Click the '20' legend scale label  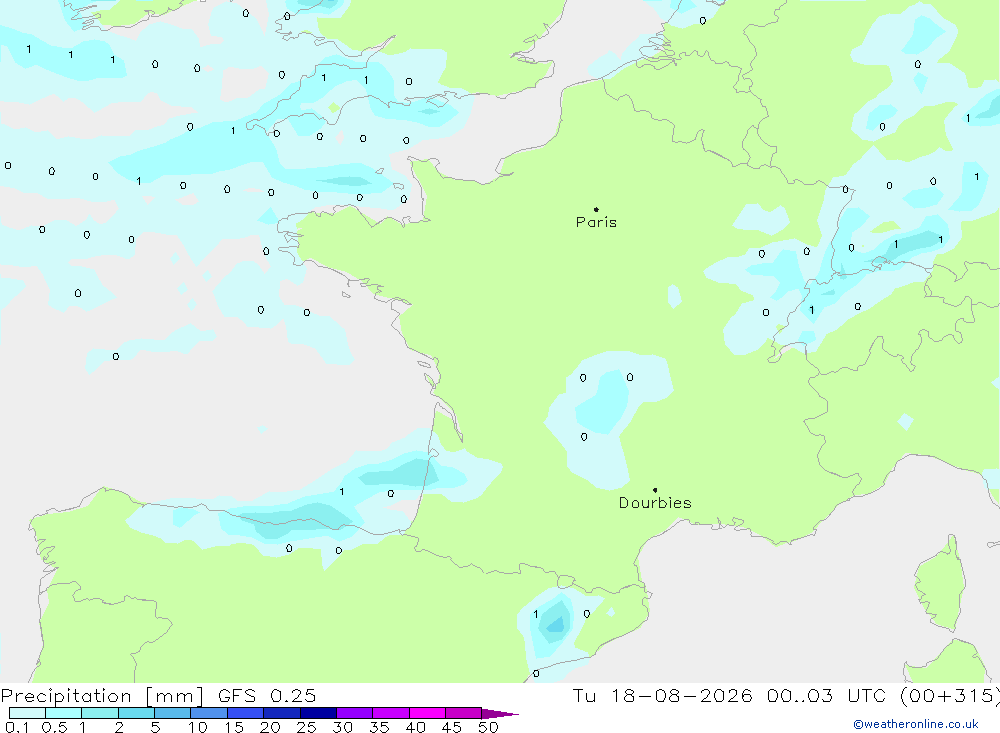pyautogui.click(x=270, y=727)
